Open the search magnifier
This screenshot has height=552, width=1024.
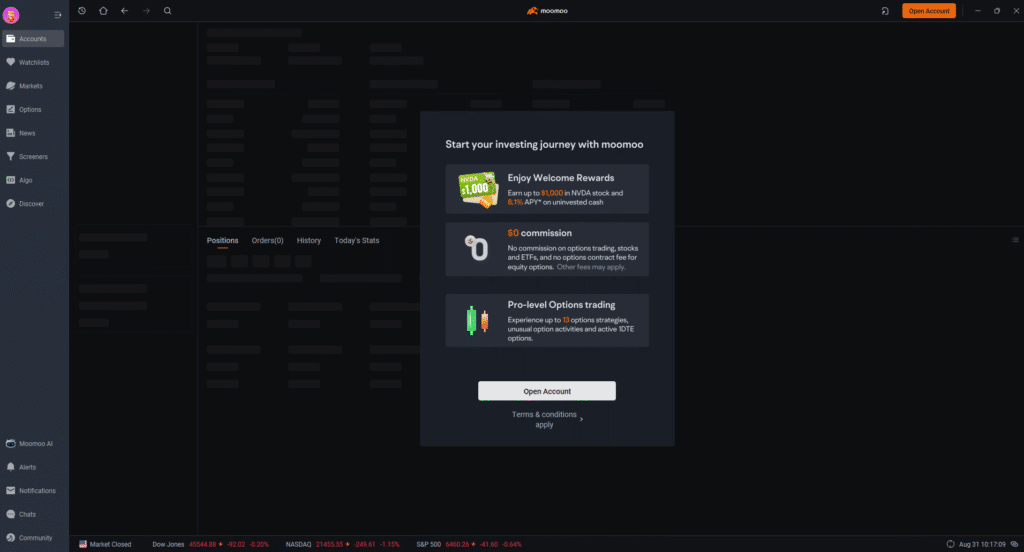[x=167, y=10]
